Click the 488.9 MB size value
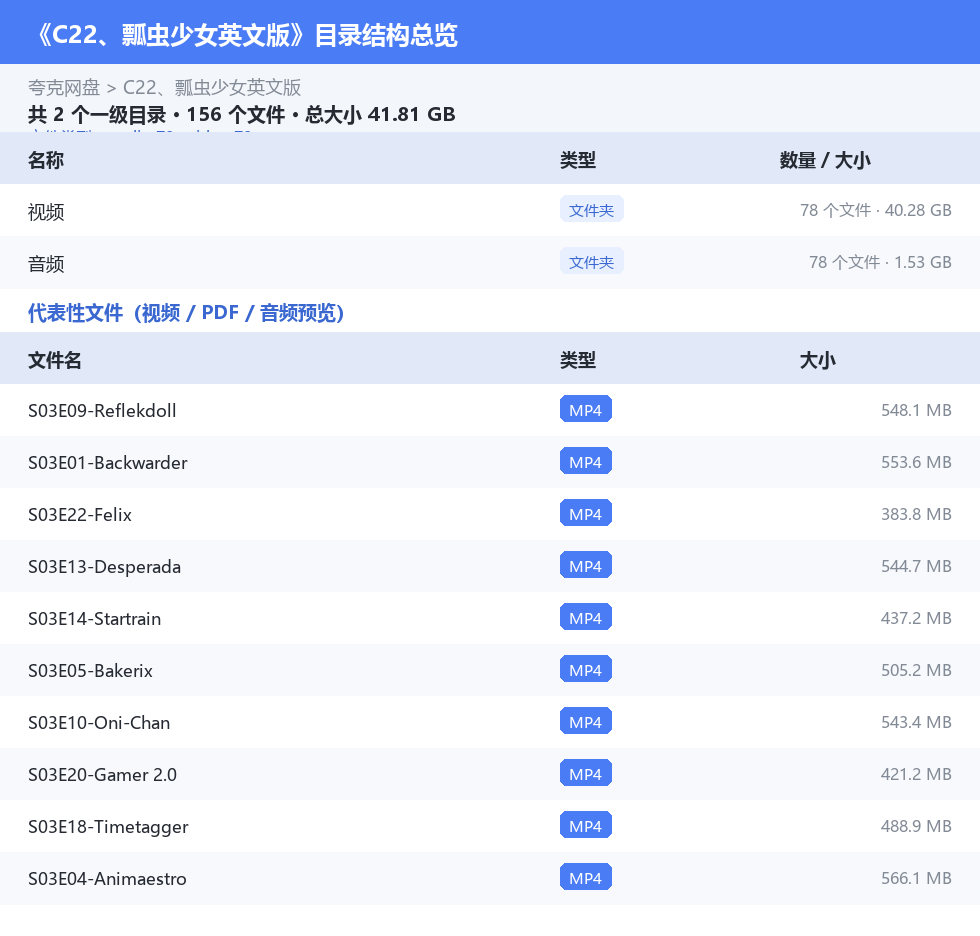Screen dimensions: 980x936 (916, 826)
